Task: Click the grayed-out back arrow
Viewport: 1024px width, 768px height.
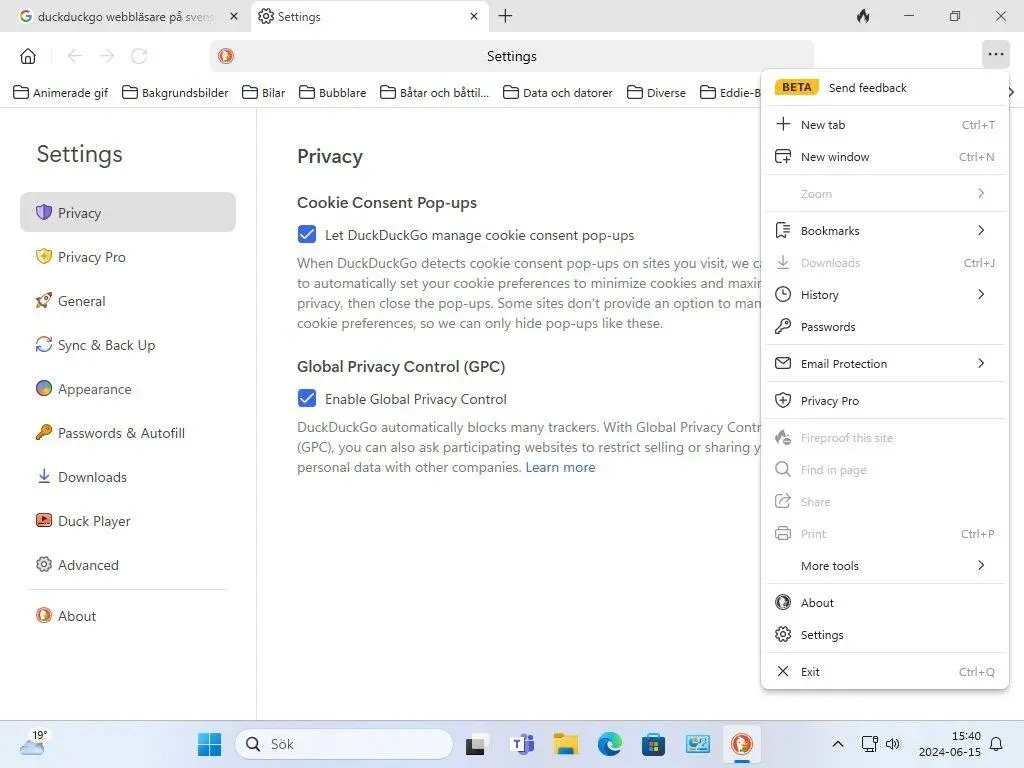Action: 74,56
